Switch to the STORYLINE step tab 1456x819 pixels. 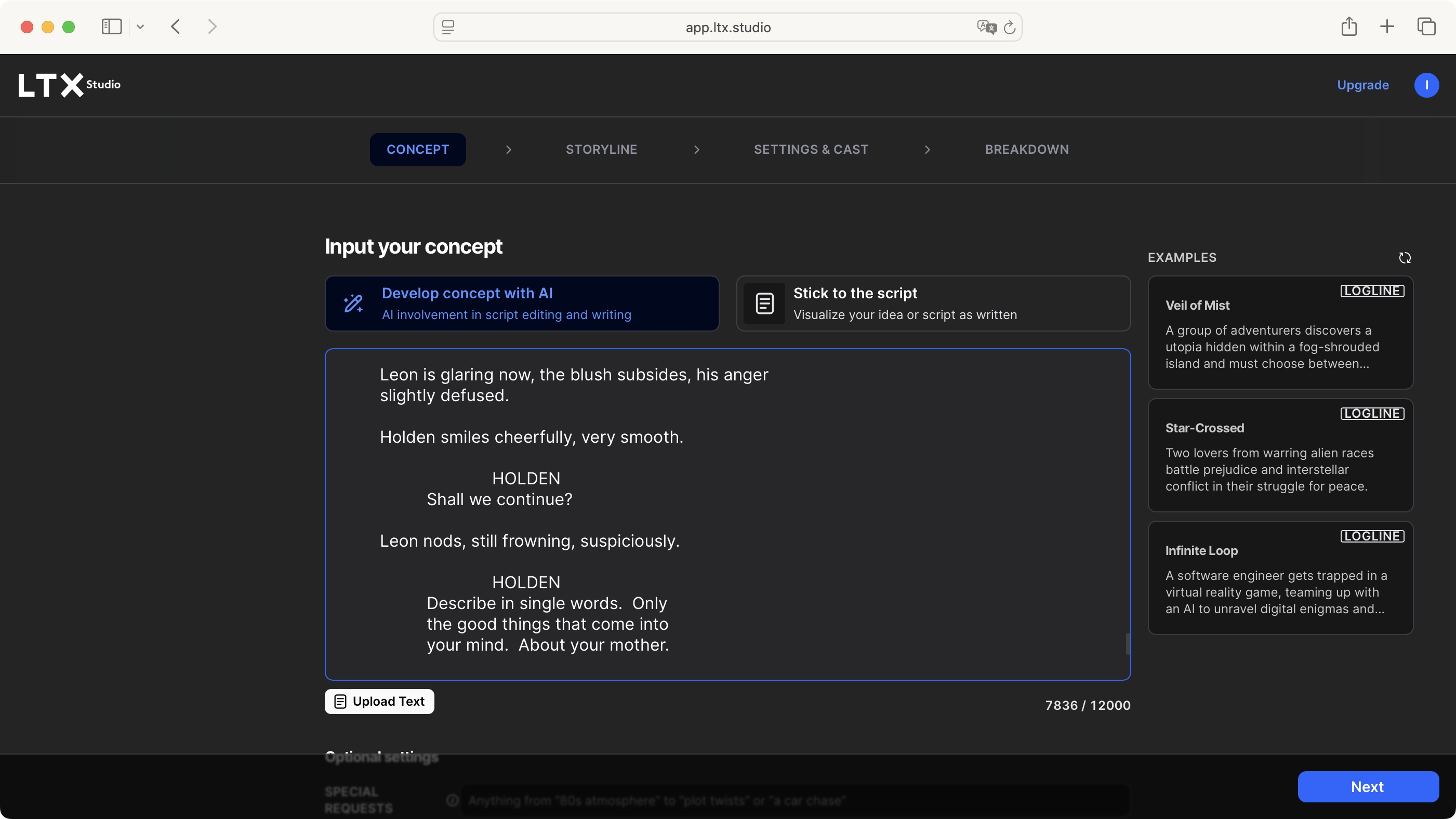click(x=601, y=149)
